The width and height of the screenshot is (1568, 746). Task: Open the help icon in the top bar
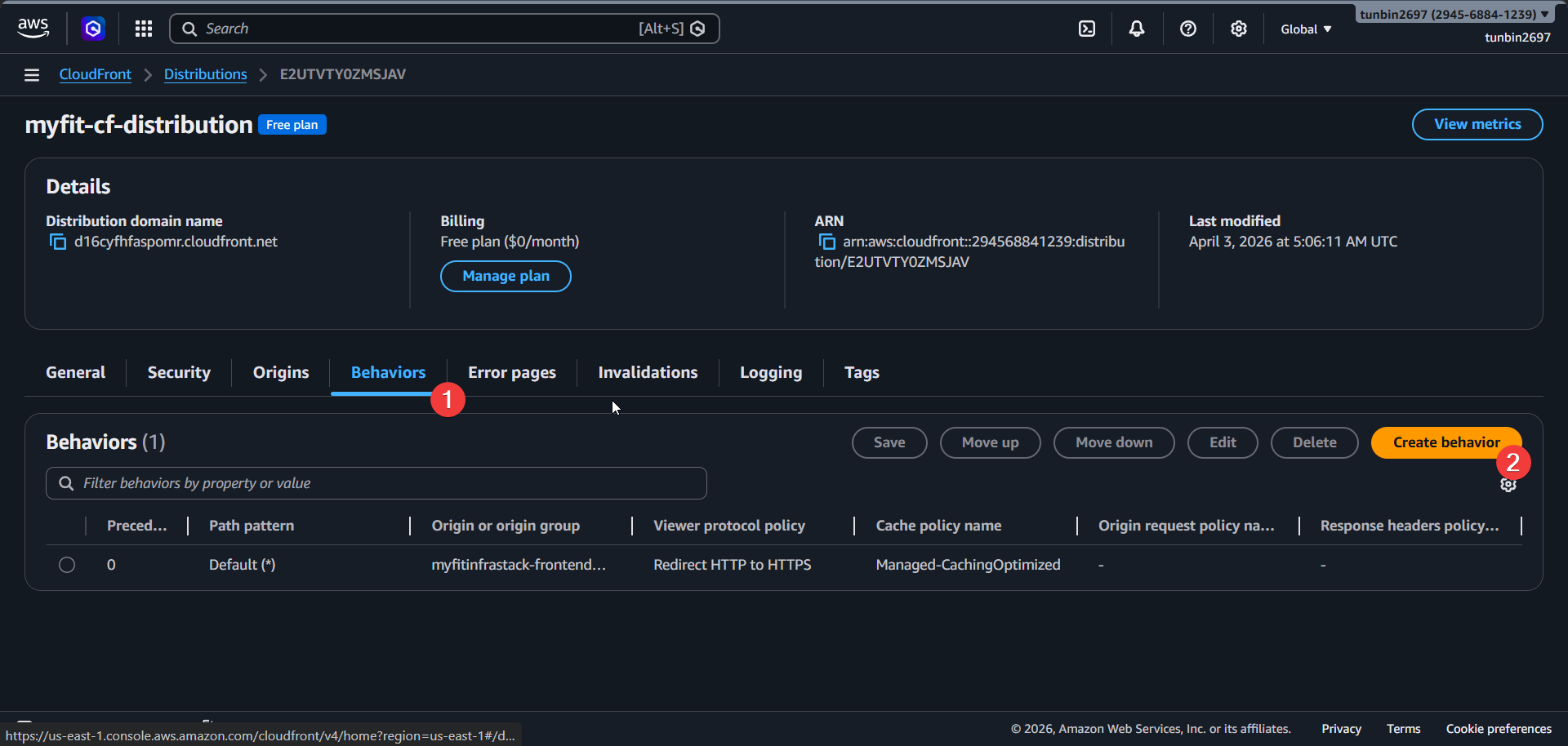coord(1187,29)
